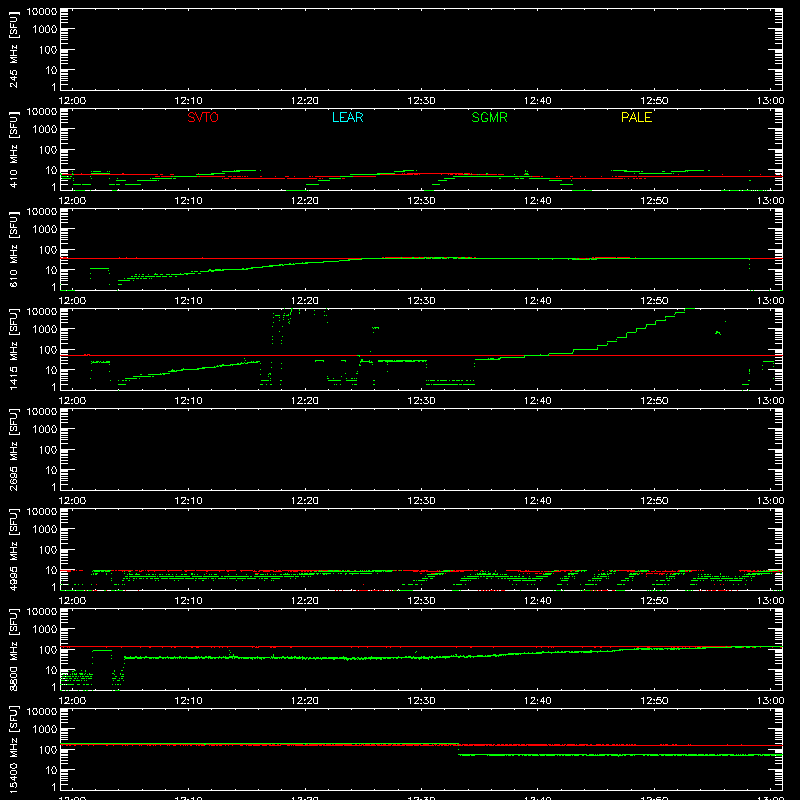Screen dimensions: 800x800
Task: Click 12:30 time tick under 1415 MHz panel
Action: 421,401
